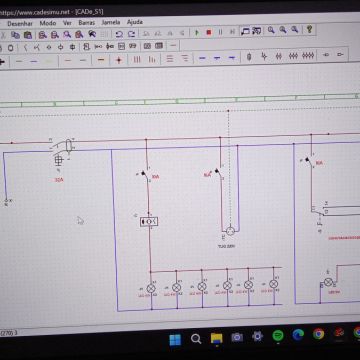Open the Ajuda menu
This screenshot has height=360, width=360.
pyautogui.click(x=135, y=22)
